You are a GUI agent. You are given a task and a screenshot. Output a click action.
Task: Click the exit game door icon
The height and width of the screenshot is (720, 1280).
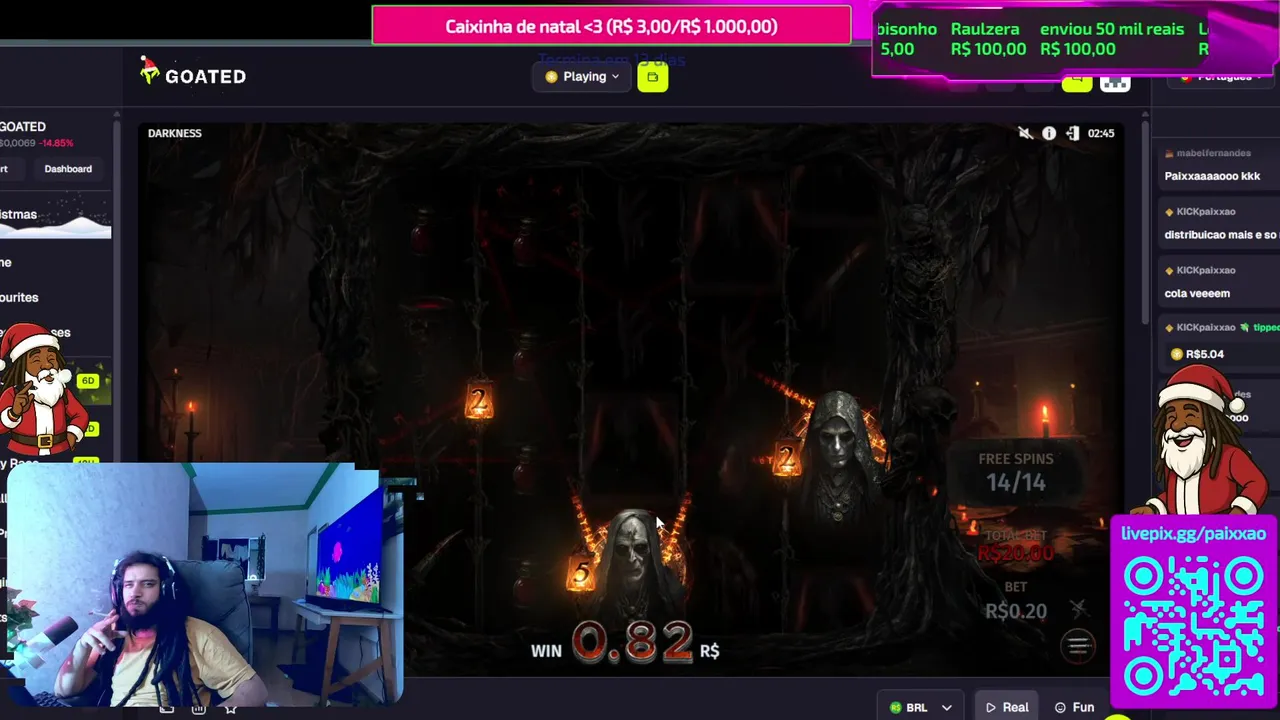1072,133
